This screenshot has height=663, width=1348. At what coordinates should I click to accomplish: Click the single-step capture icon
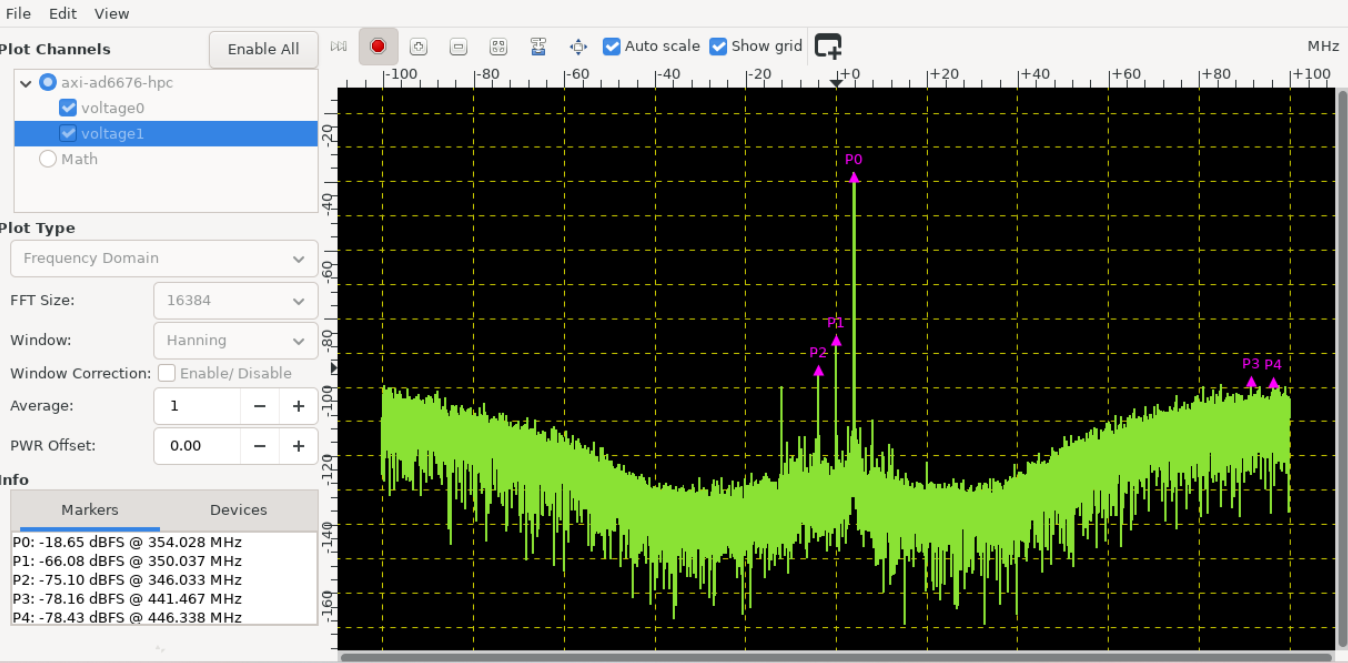coord(339,46)
